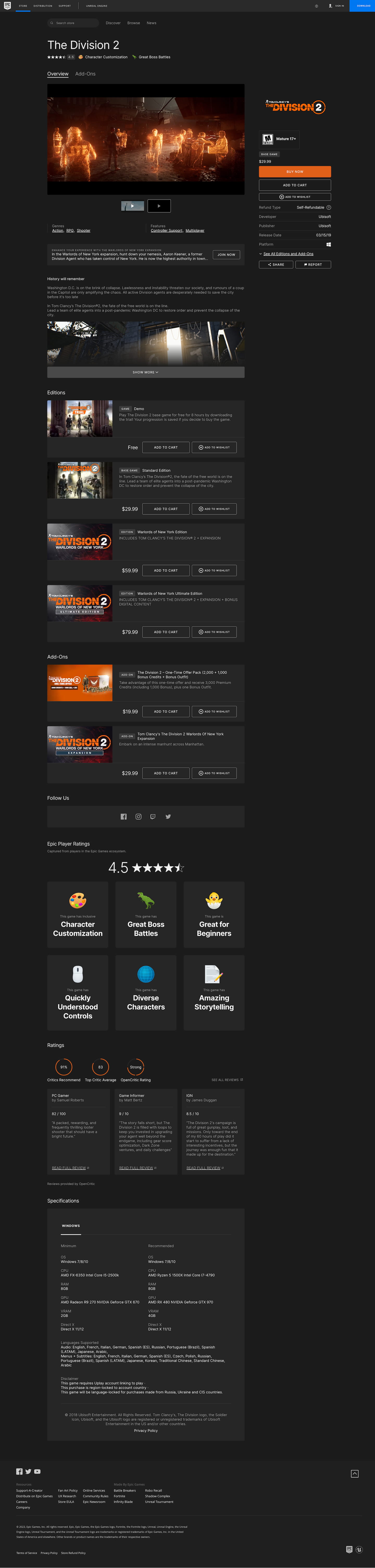The width and height of the screenshot is (375, 1568).
Task: Click the footer Twitter icon
Action: (x=28, y=1471)
